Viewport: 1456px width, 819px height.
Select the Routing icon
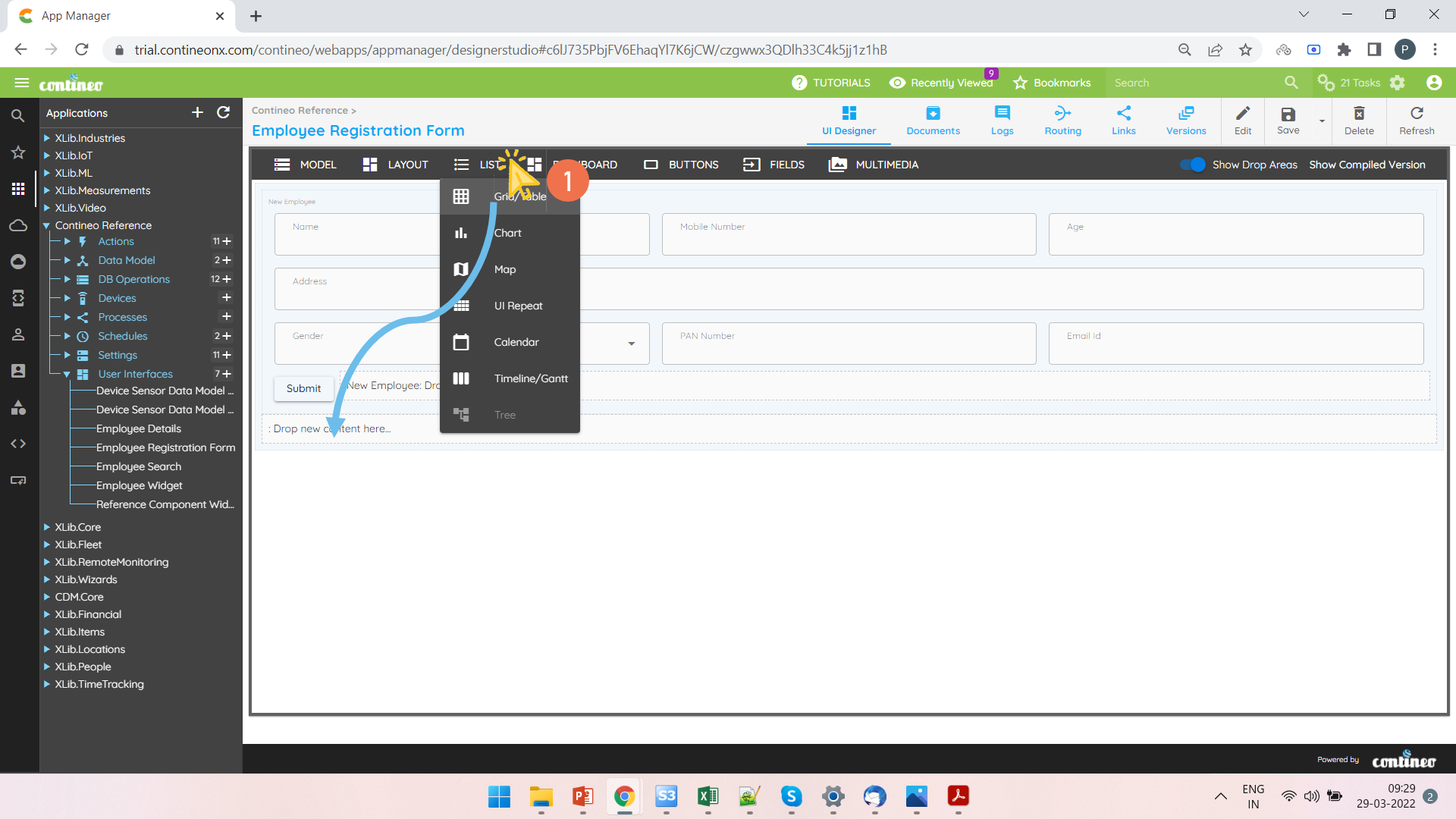point(1062,120)
